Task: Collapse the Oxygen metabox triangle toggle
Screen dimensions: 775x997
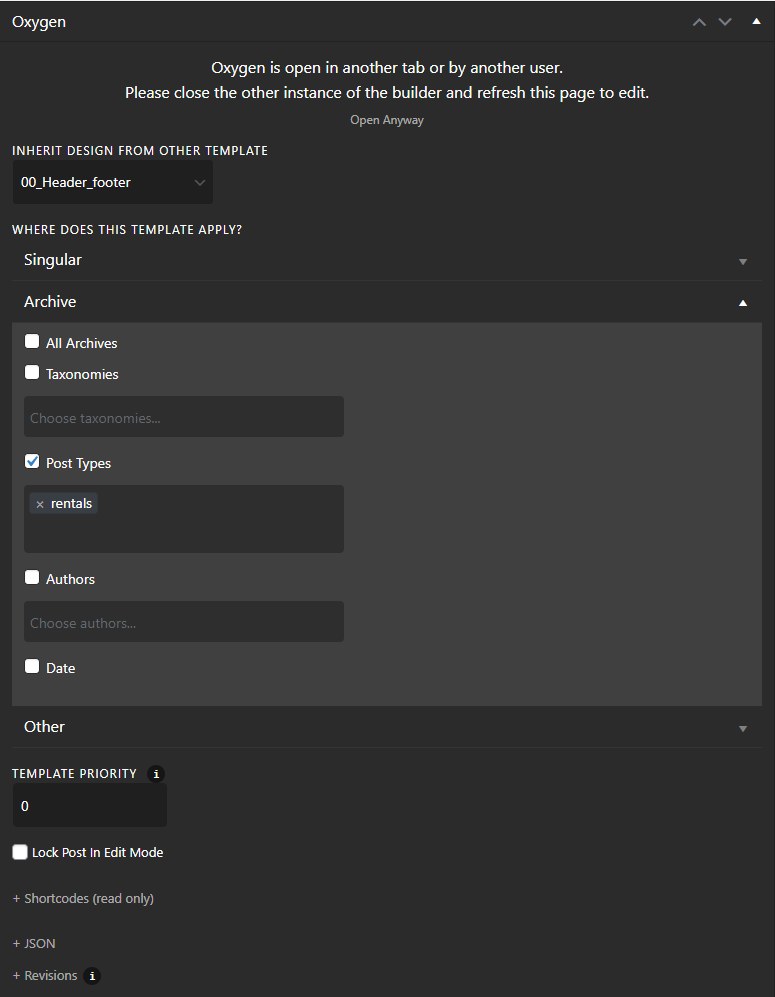Action: [756, 21]
